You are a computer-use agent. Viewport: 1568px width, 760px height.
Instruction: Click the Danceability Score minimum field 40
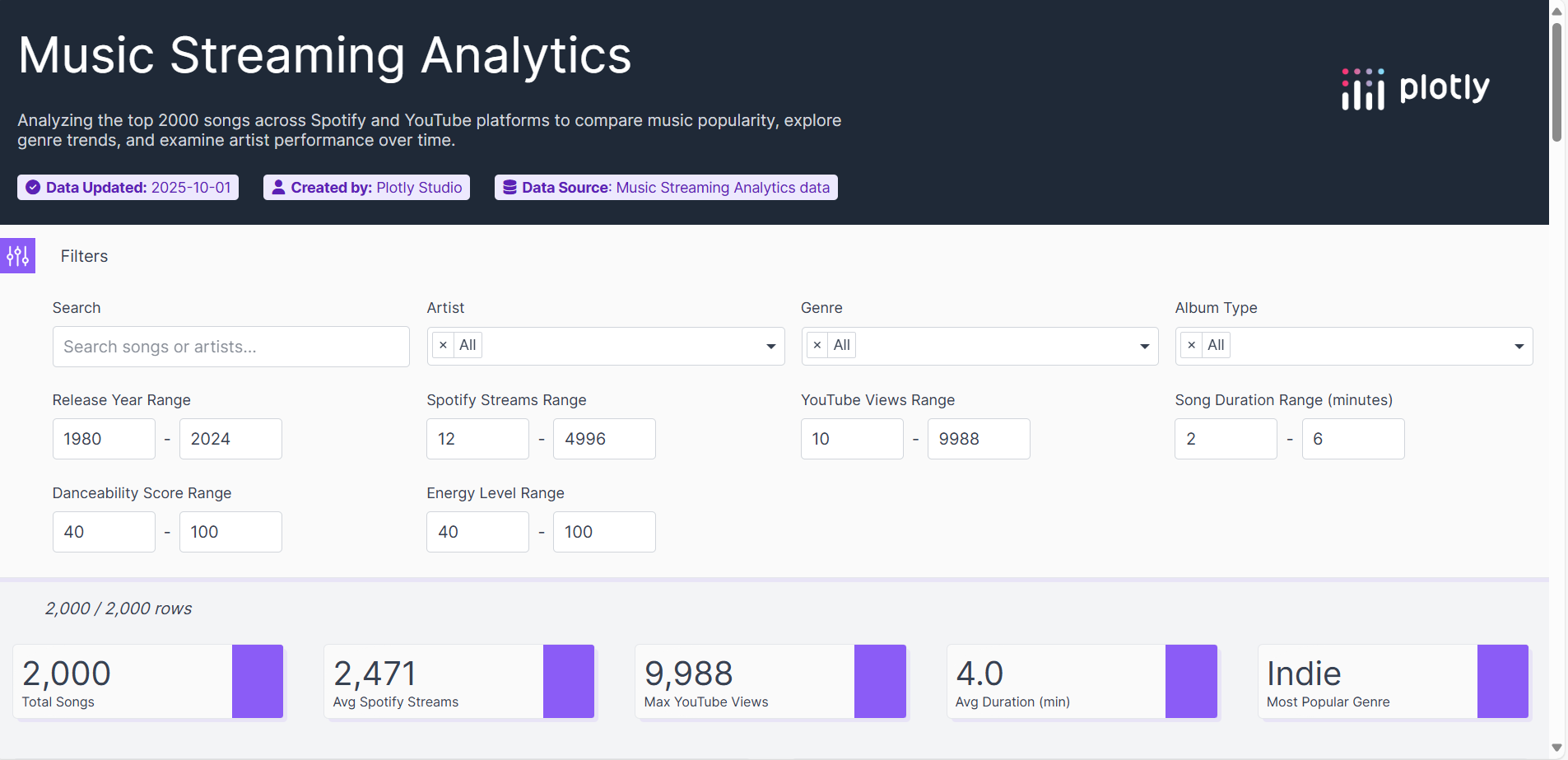point(104,532)
